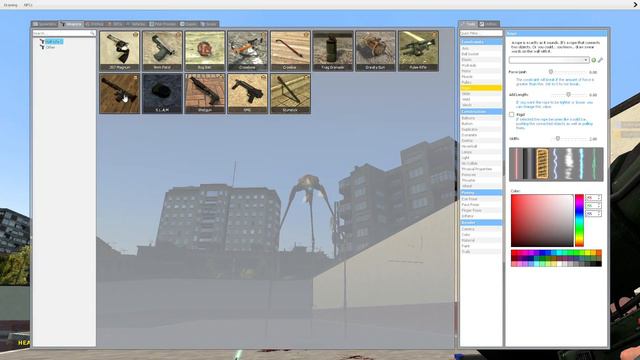This screenshot has width=640, height=360.
Task: Click the rope Width slider handle
Action: 558,139
